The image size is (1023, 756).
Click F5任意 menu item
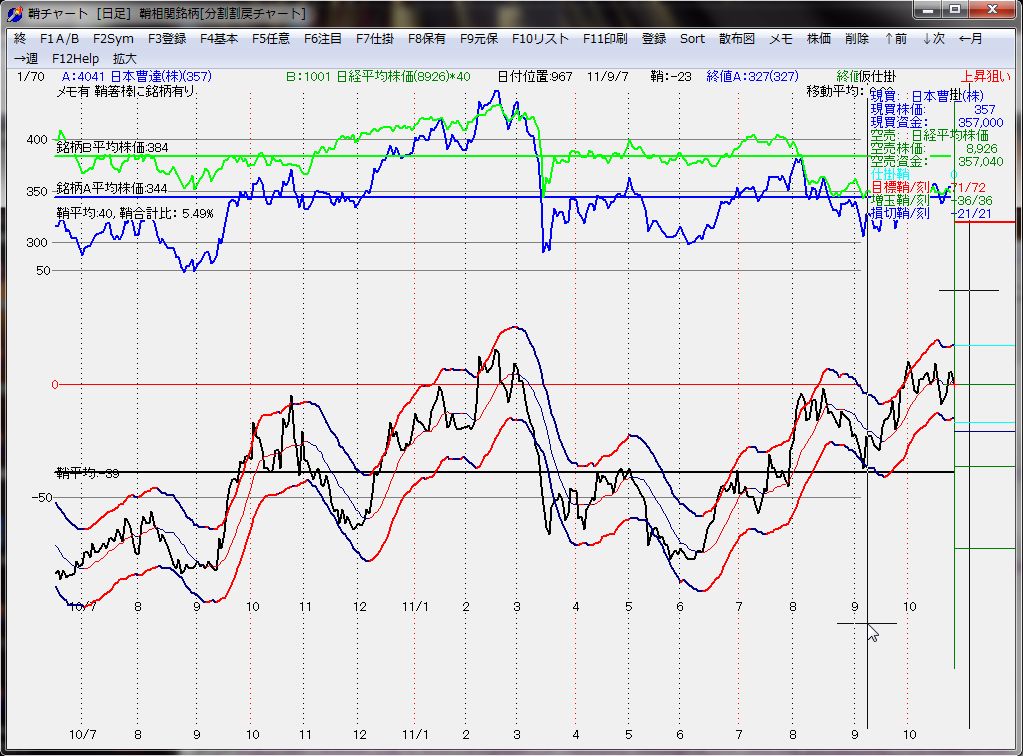pos(271,38)
